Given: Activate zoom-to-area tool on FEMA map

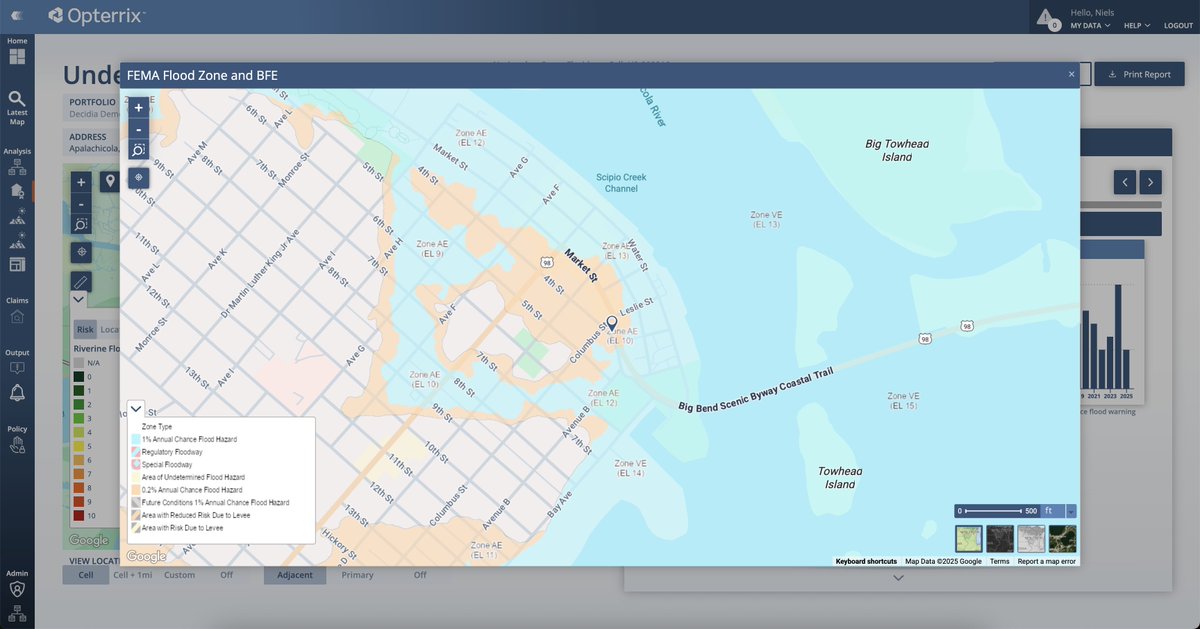Looking at the screenshot, I should point(139,150).
